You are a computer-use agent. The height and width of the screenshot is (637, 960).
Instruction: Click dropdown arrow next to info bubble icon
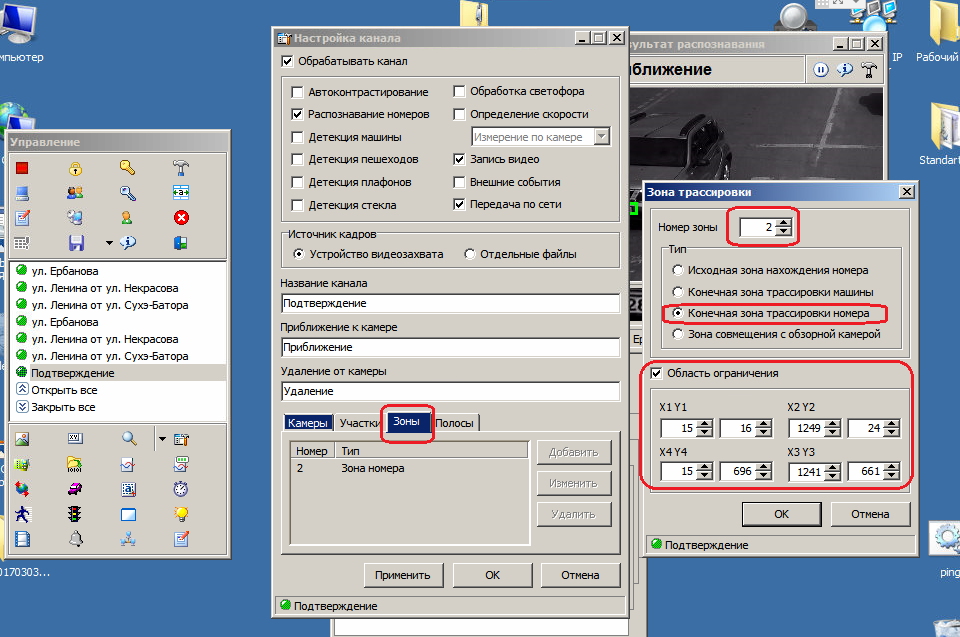pos(108,243)
